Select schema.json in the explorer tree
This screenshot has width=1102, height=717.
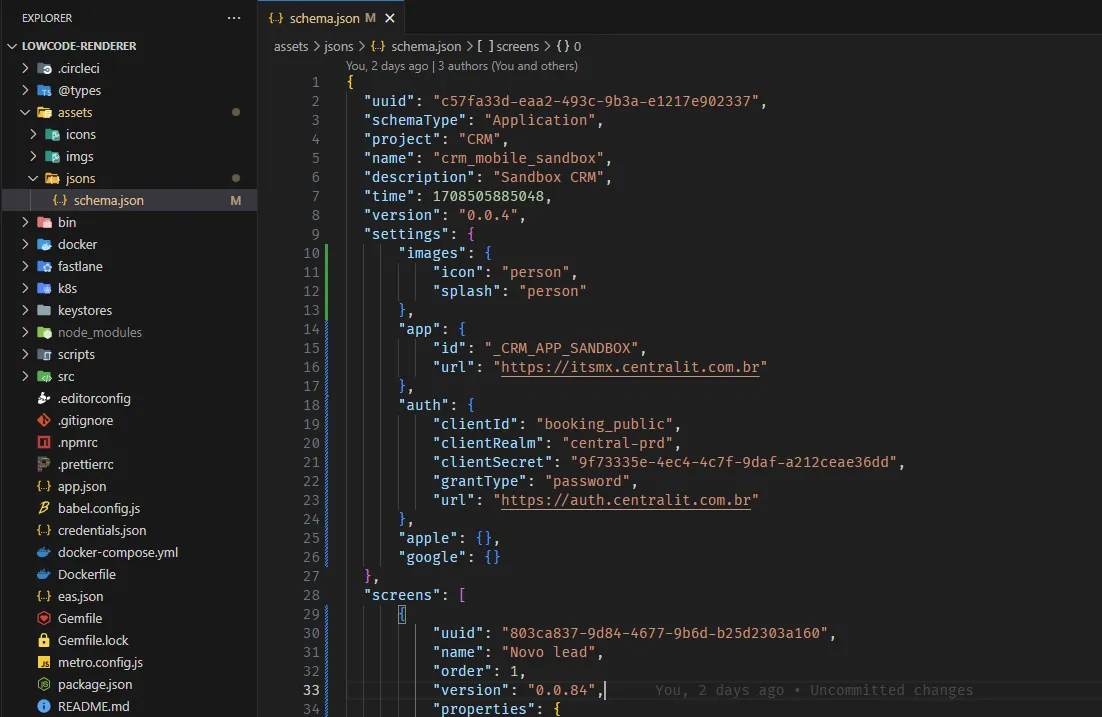point(129,200)
